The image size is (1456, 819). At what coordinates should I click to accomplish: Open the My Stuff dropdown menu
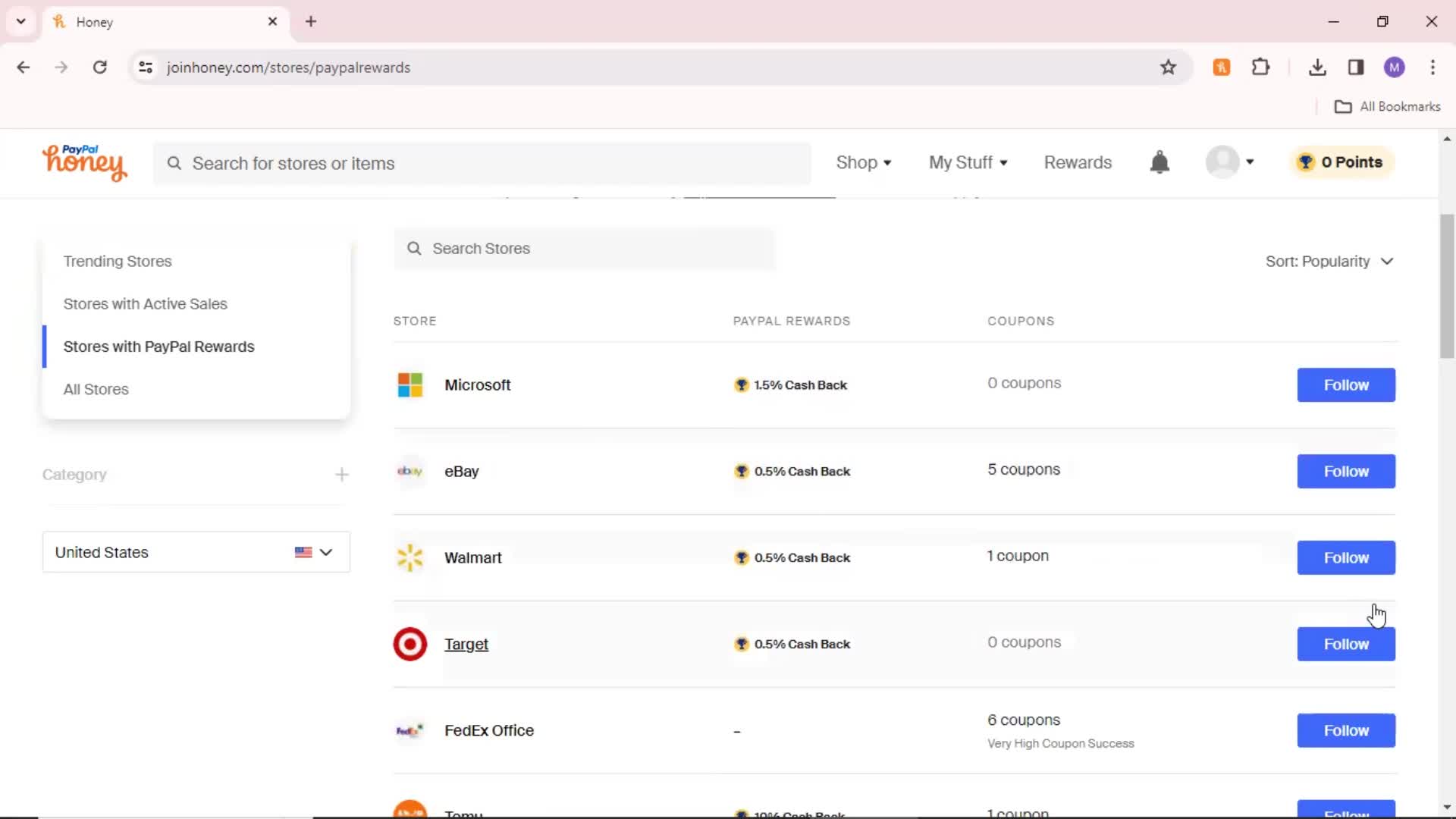(x=968, y=163)
